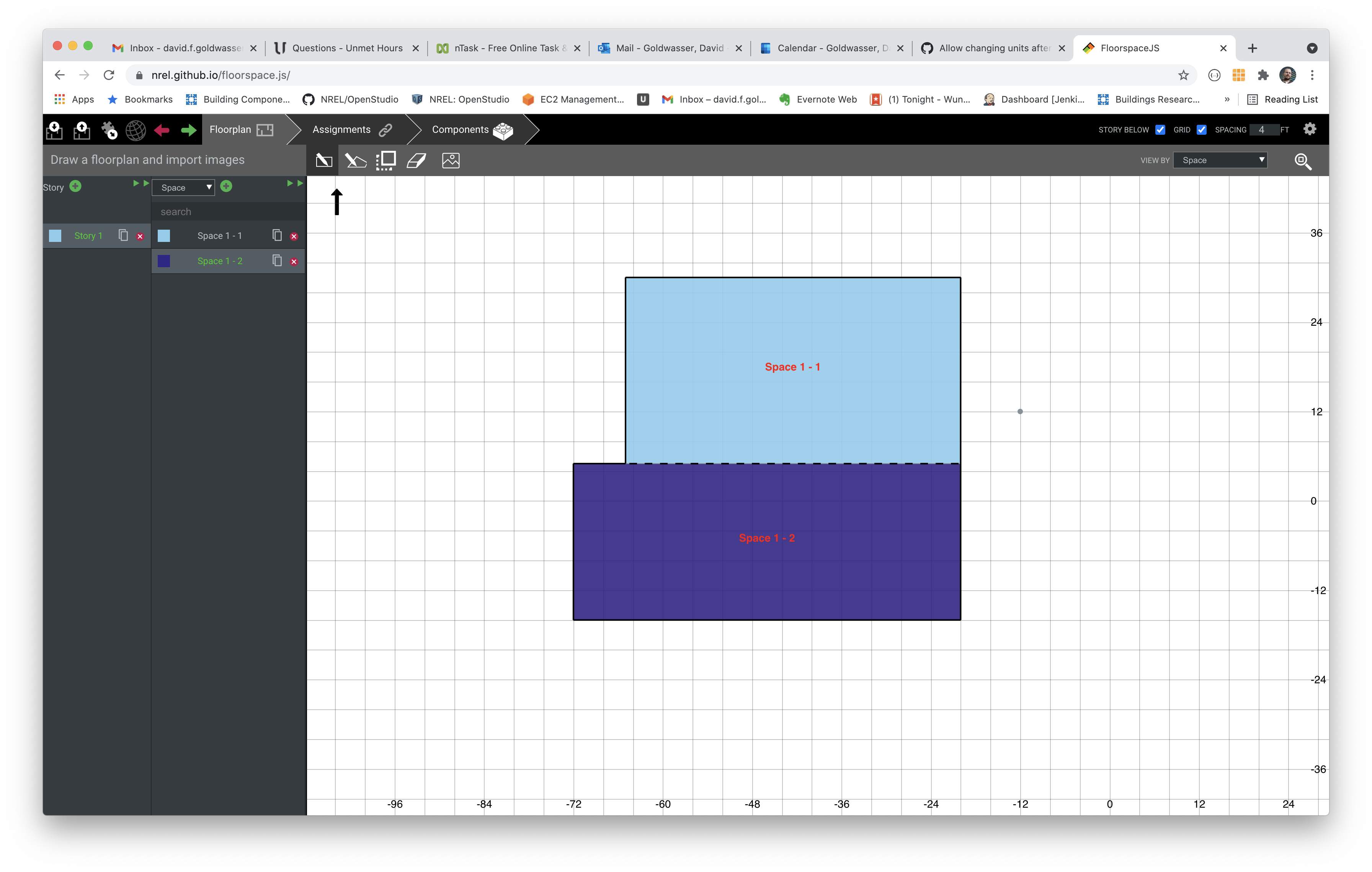The height and width of the screenshot is (872, 1372).
Task: Choose the Eraser tool
Action: coord(416,161)
